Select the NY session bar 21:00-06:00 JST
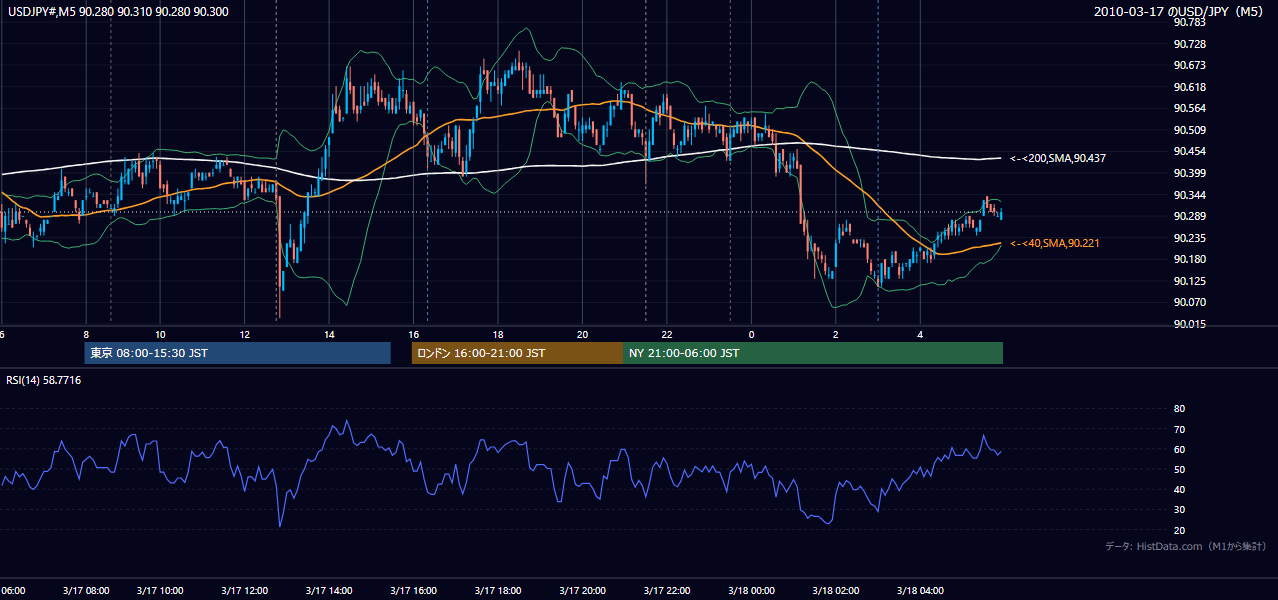This screenshot has width=1278, height=600. click(x=813, y=353)
